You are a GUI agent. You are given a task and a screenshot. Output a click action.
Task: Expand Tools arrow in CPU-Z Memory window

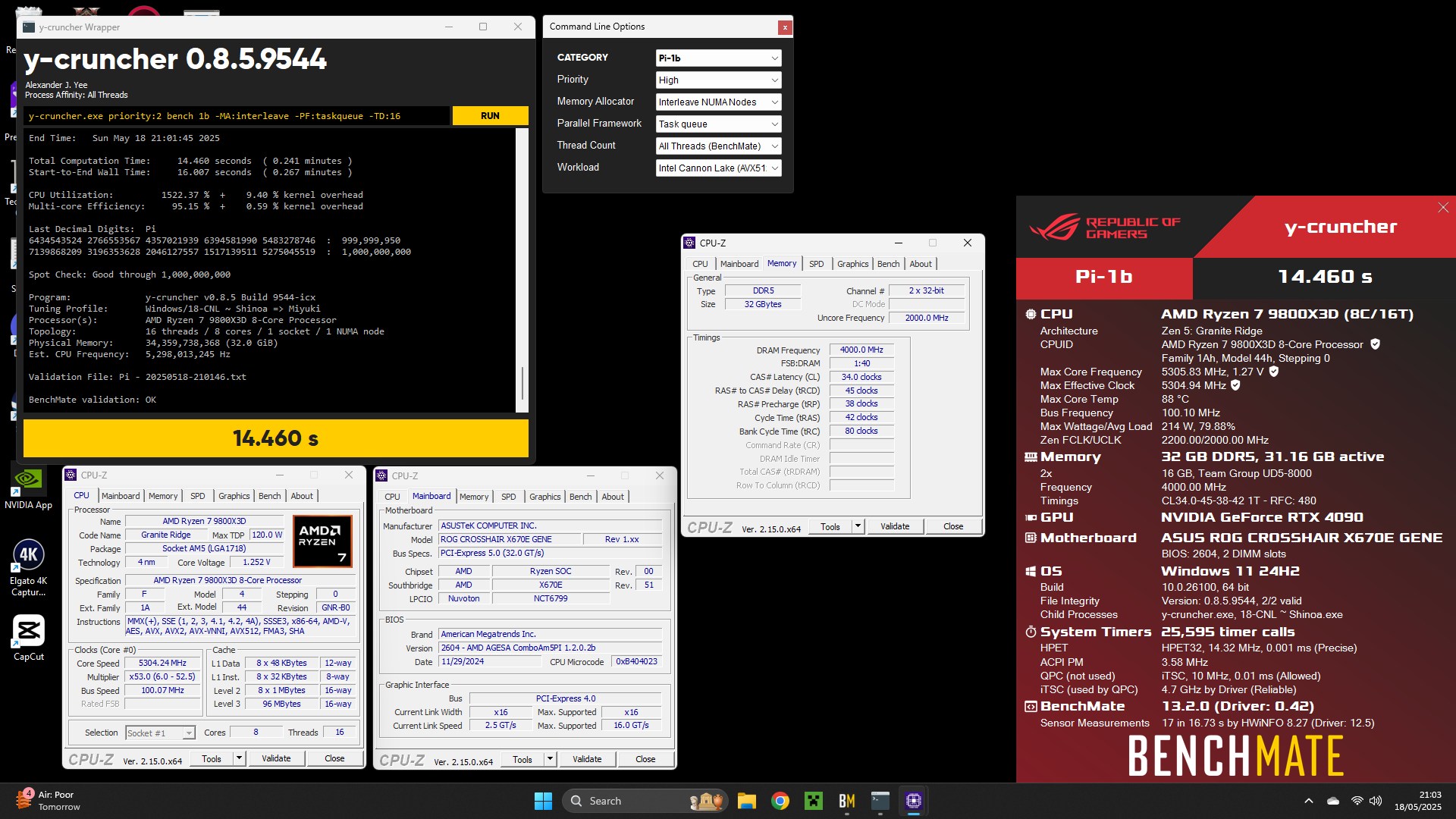click(858, 526)
